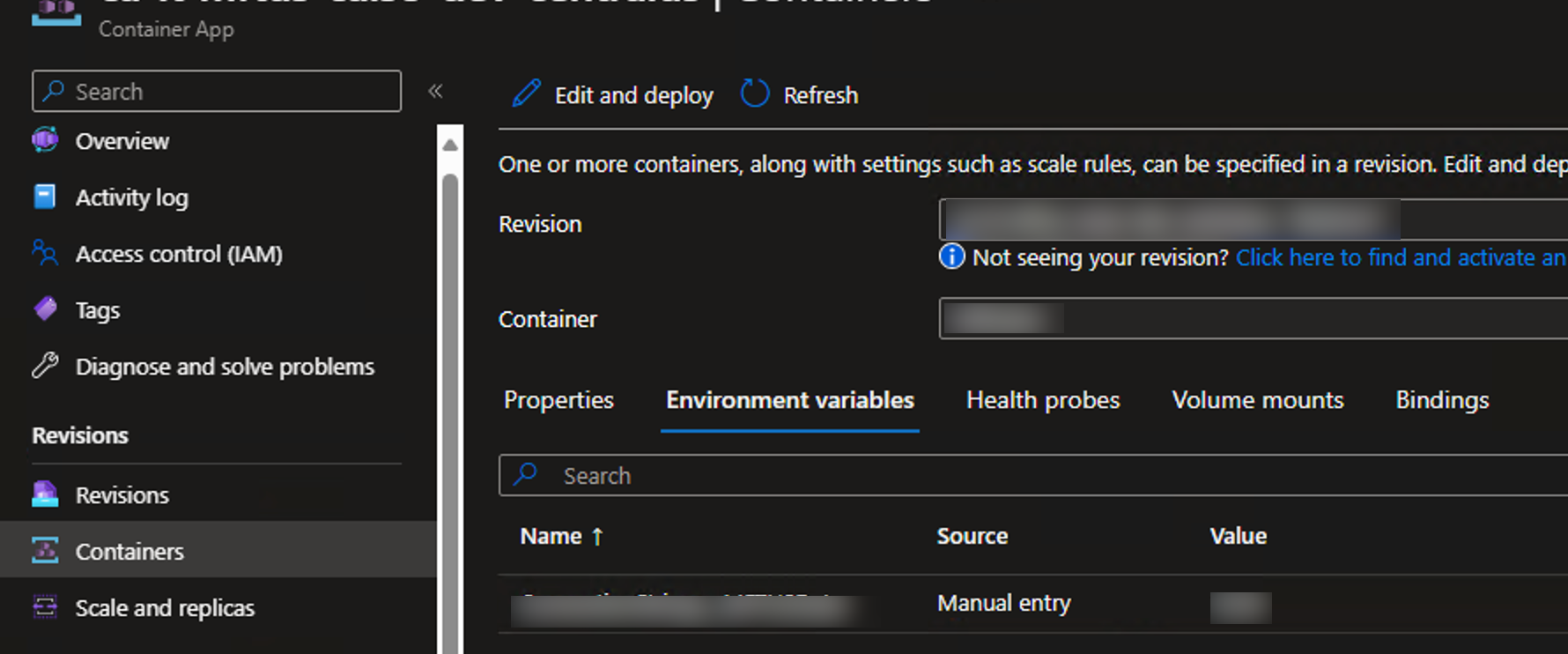Screen dimensions: 1568x654
Task: Click the magnifier icon in sidebar search
Action: (x=54, y=91)
